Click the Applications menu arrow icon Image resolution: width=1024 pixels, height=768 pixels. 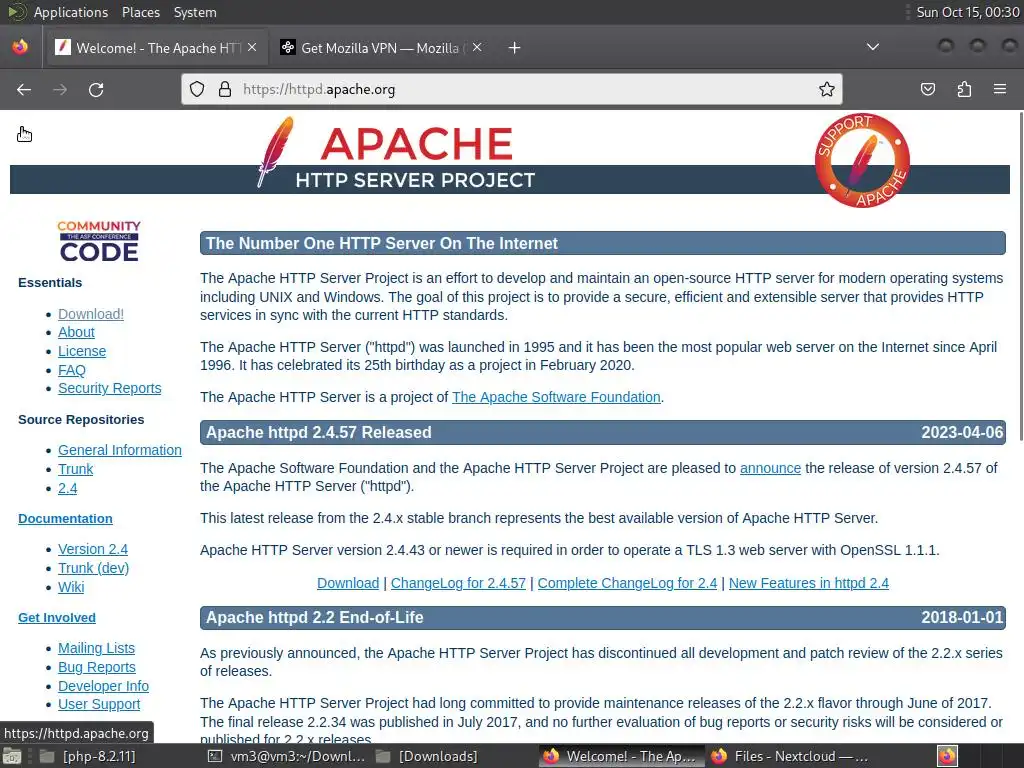tap(16, 12)
